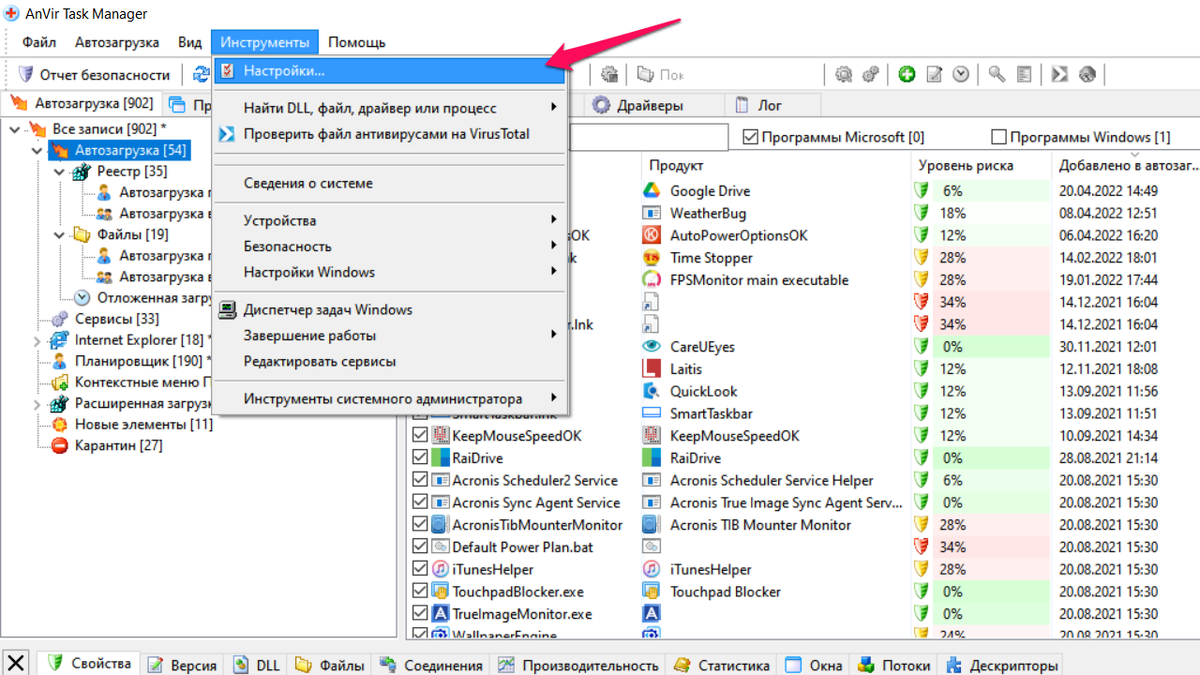The image size is (1200, 675).
Task: Toggle the Программы Microsoft [0] checkbox
Action: pos(751,137)
